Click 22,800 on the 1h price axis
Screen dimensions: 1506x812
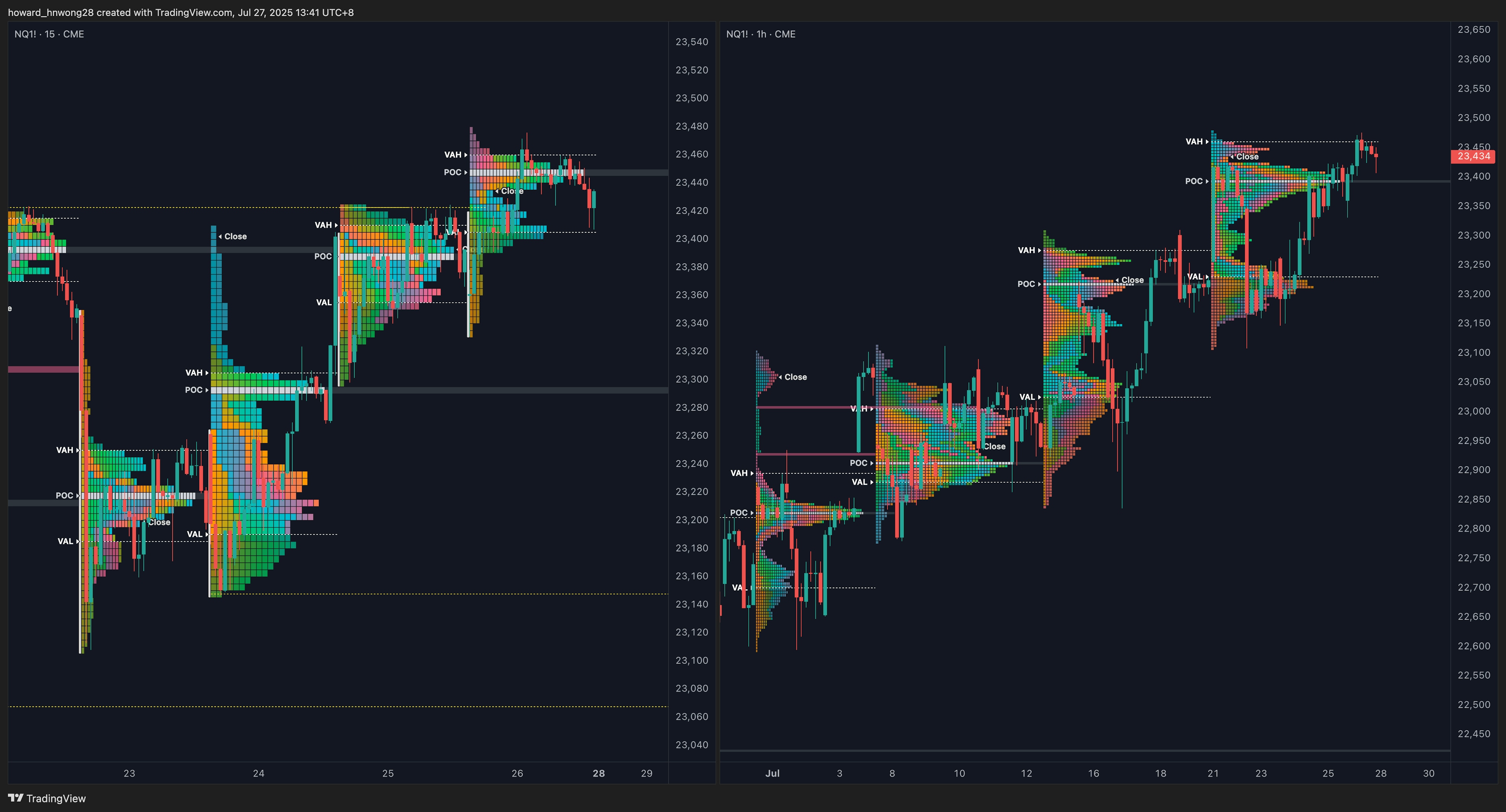(x=1474, y=529)
